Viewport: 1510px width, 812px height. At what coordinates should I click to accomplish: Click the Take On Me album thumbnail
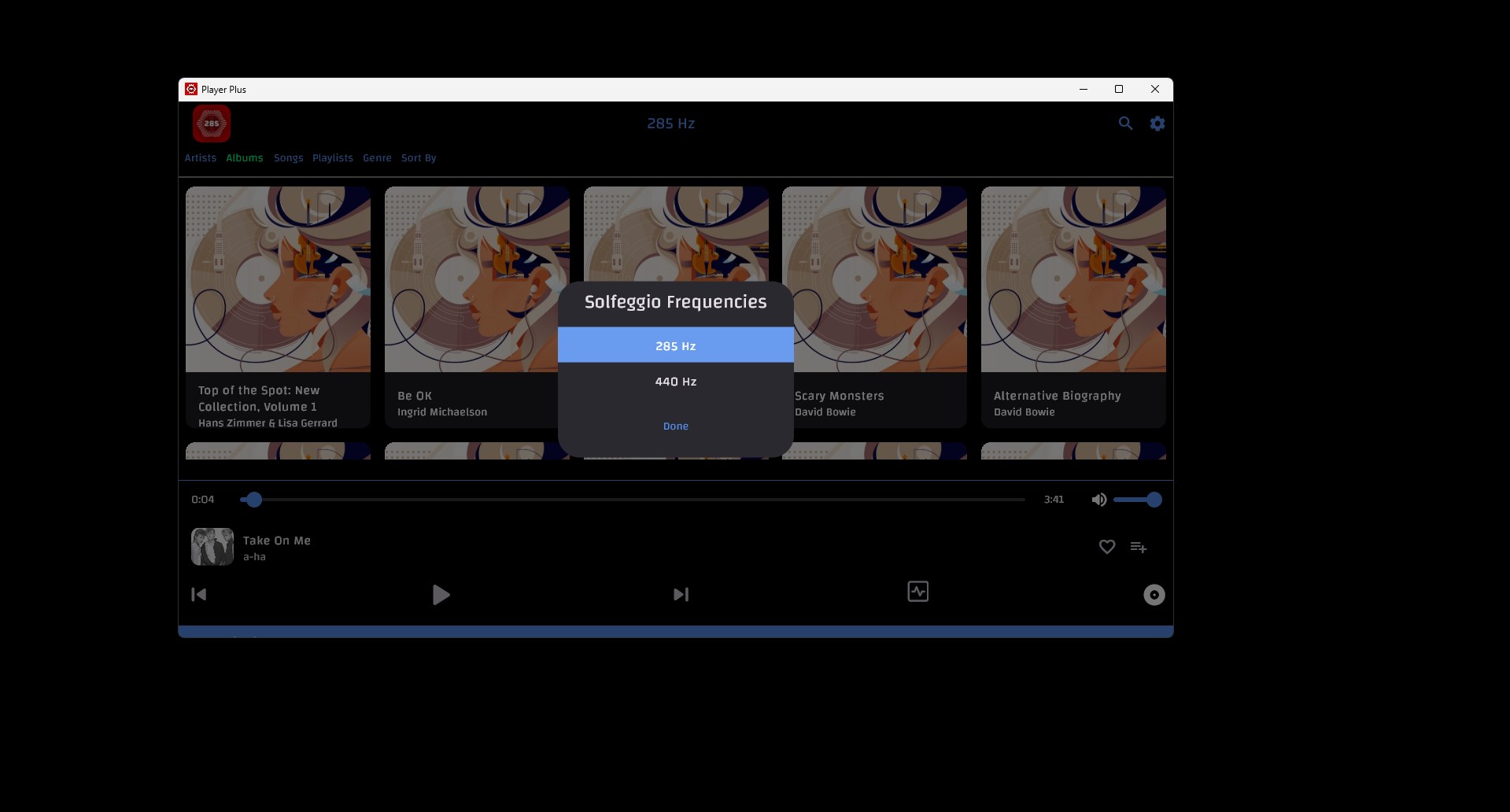[212, 547]
